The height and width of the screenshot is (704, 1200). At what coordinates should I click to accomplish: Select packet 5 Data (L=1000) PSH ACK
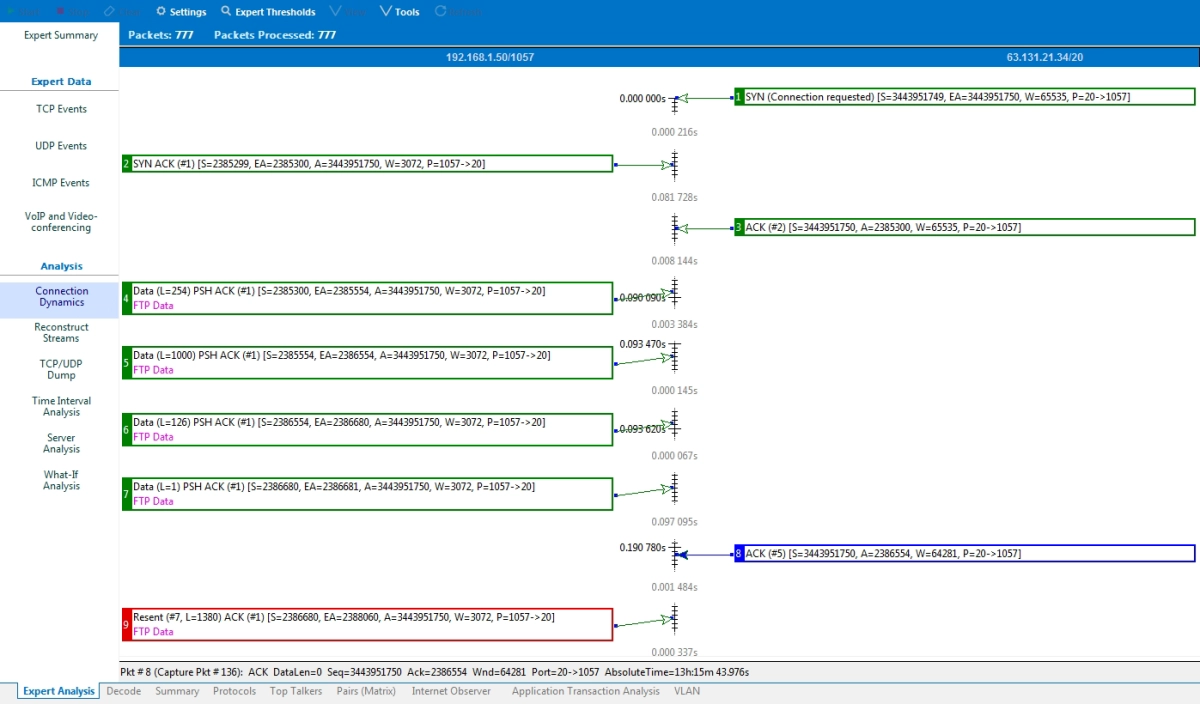[367, 362]
